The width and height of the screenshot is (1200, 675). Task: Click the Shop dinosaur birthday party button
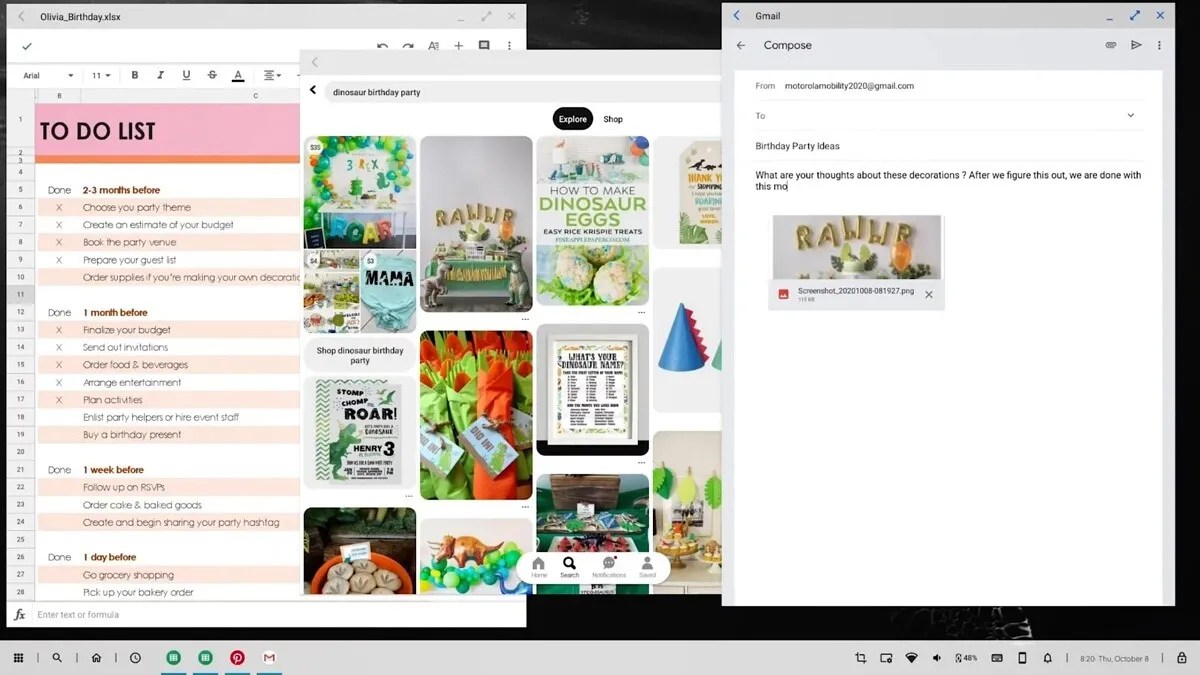tap(360, 354)
